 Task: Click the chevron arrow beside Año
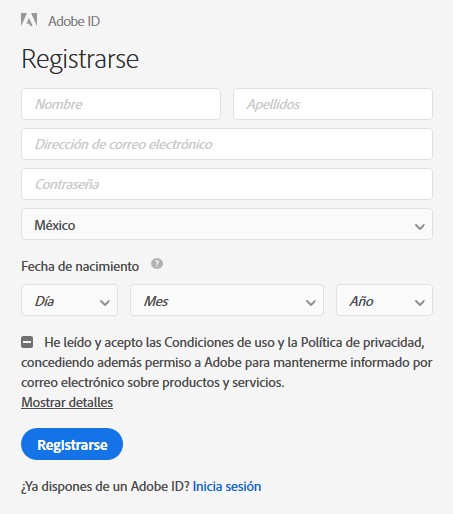tap(420, 302)
